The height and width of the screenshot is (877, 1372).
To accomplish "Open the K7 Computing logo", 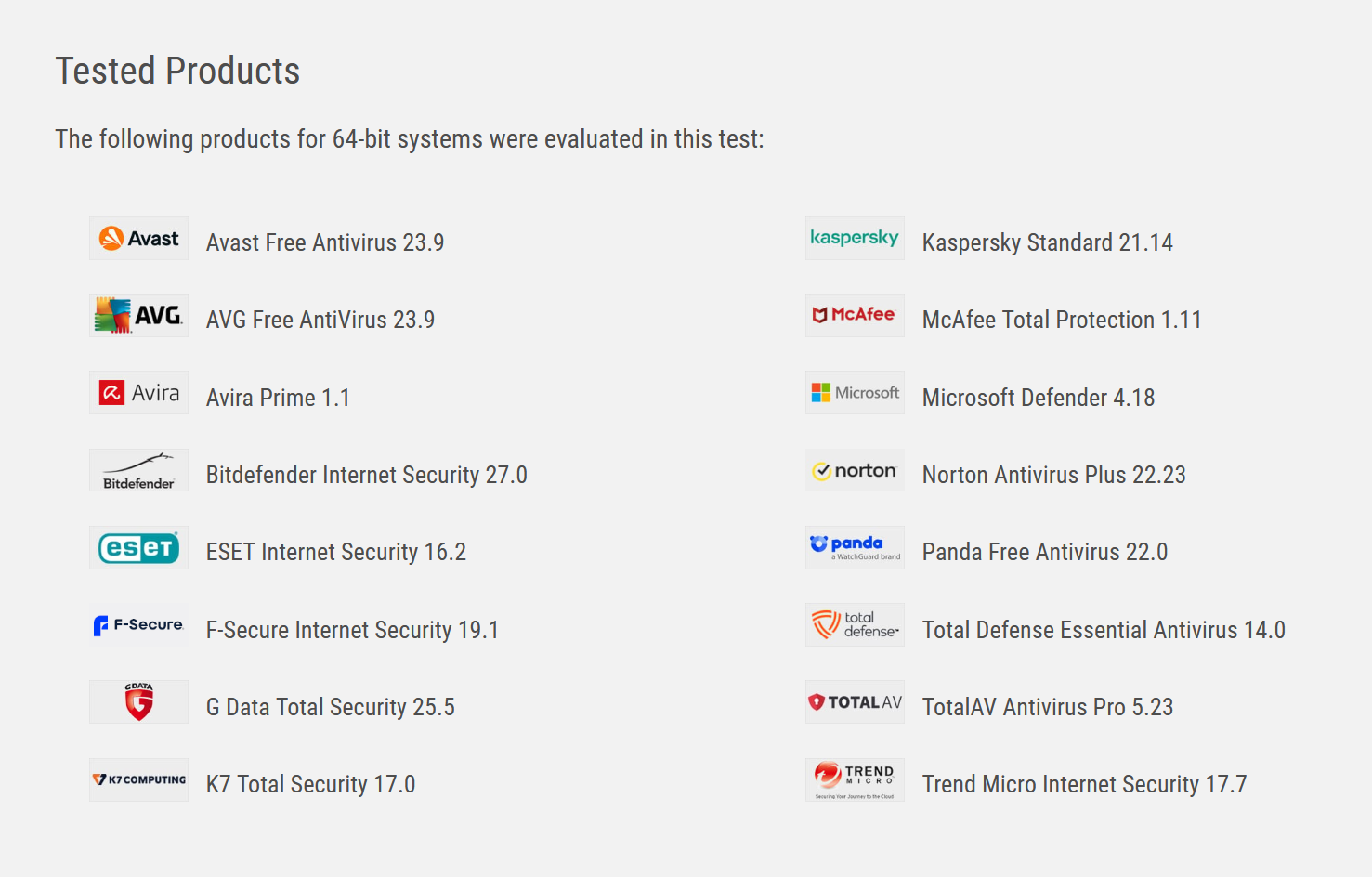I will (x=138, y=780).
